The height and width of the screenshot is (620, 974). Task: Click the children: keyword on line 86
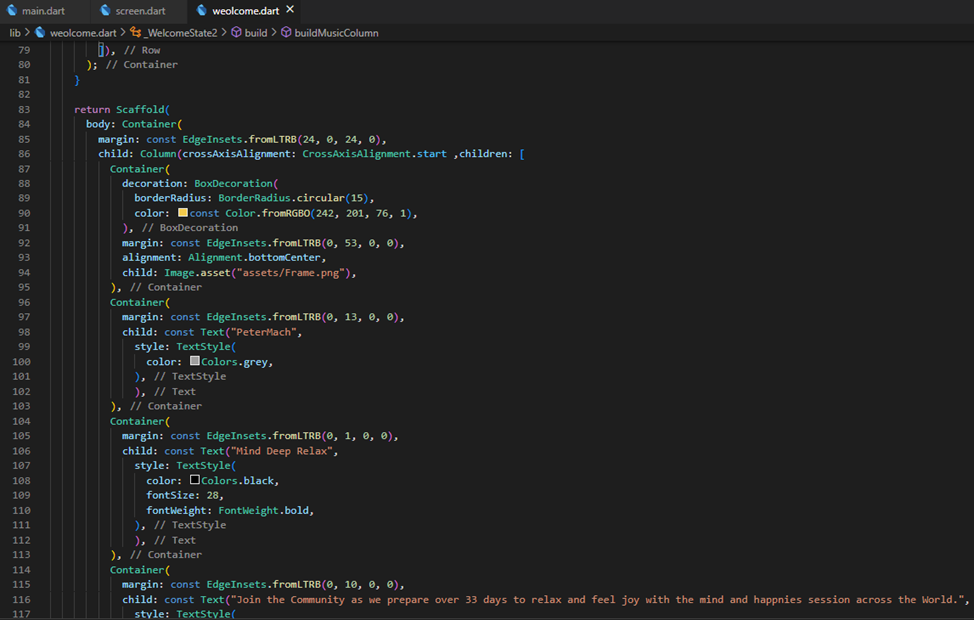coord(486,154)
